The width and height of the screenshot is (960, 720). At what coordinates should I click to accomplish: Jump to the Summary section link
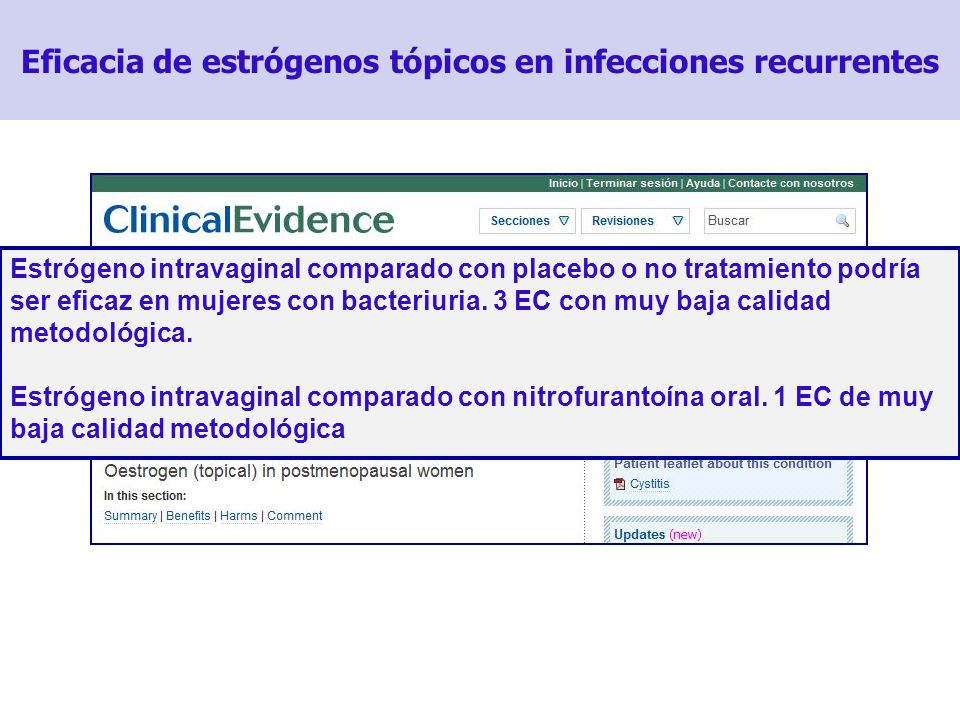130,516
